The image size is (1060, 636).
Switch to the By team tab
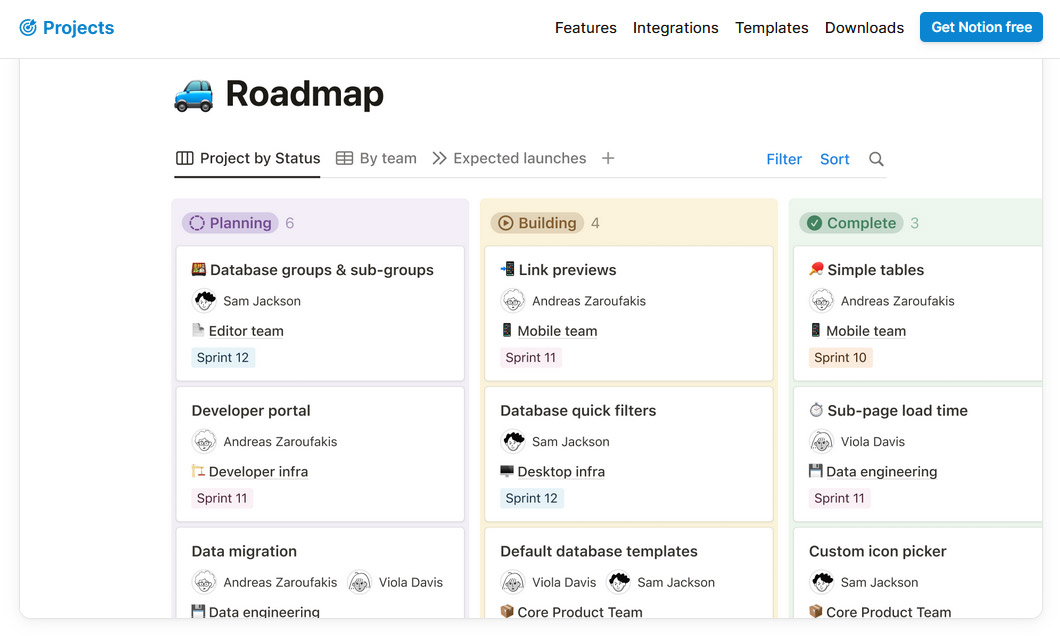tap(376, 158)
